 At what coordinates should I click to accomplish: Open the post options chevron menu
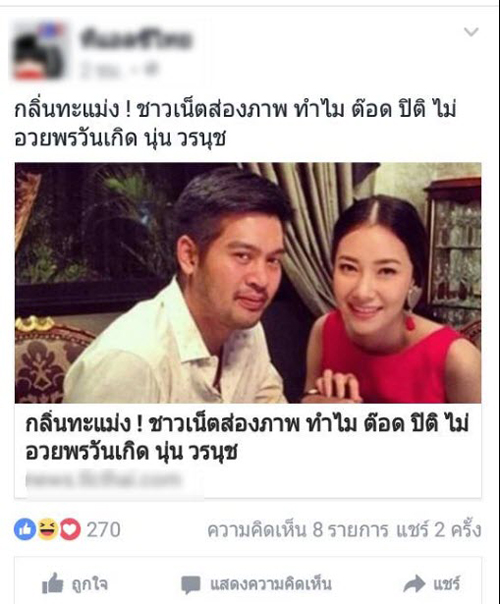[x=471, y=32]
